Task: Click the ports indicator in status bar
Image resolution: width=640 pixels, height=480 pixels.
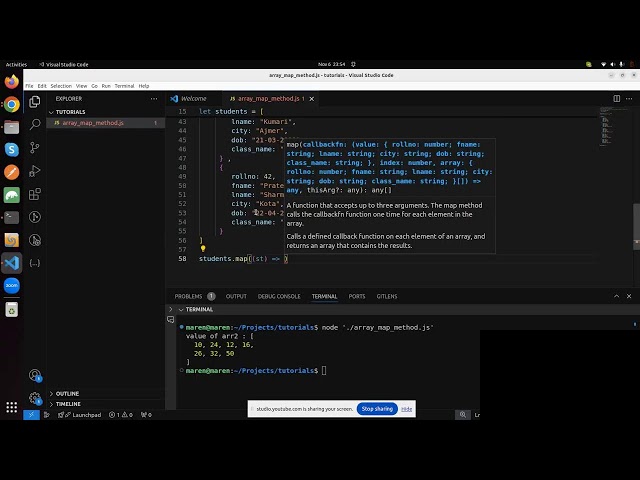Action: 146,415
